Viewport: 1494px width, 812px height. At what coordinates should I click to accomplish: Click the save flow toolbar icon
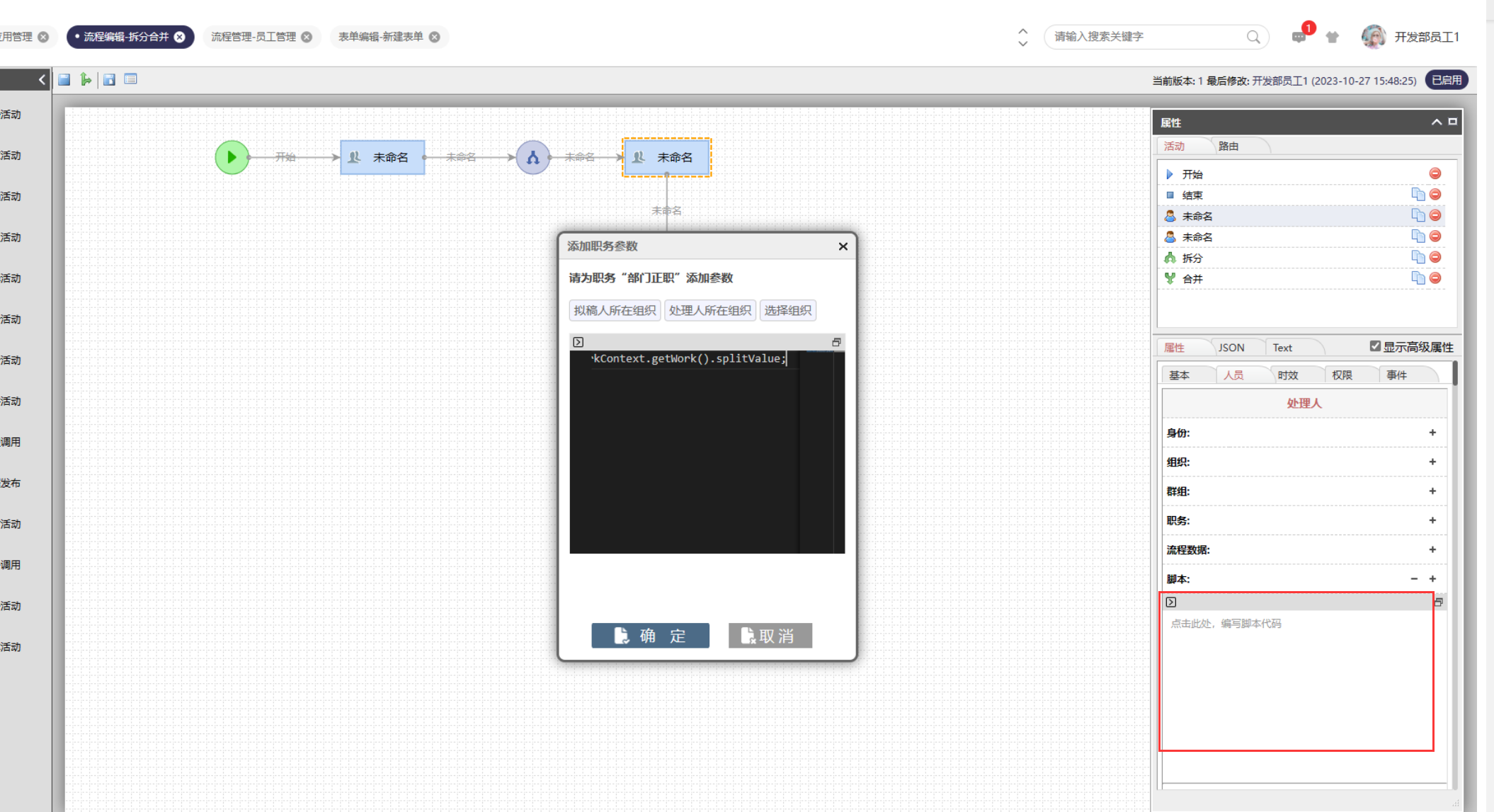point(64,79)
